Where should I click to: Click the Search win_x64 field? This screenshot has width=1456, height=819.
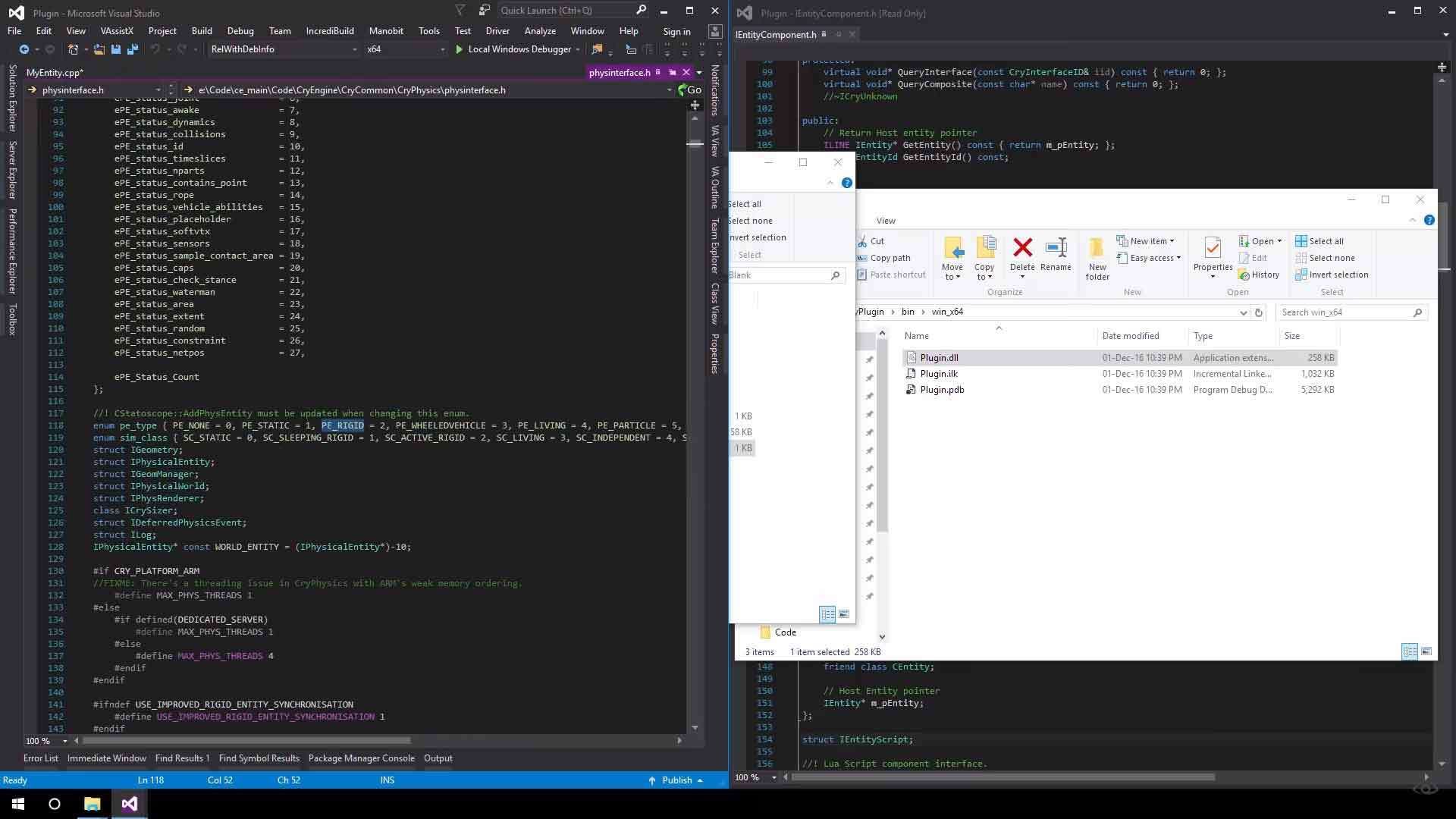point(1351,312)
